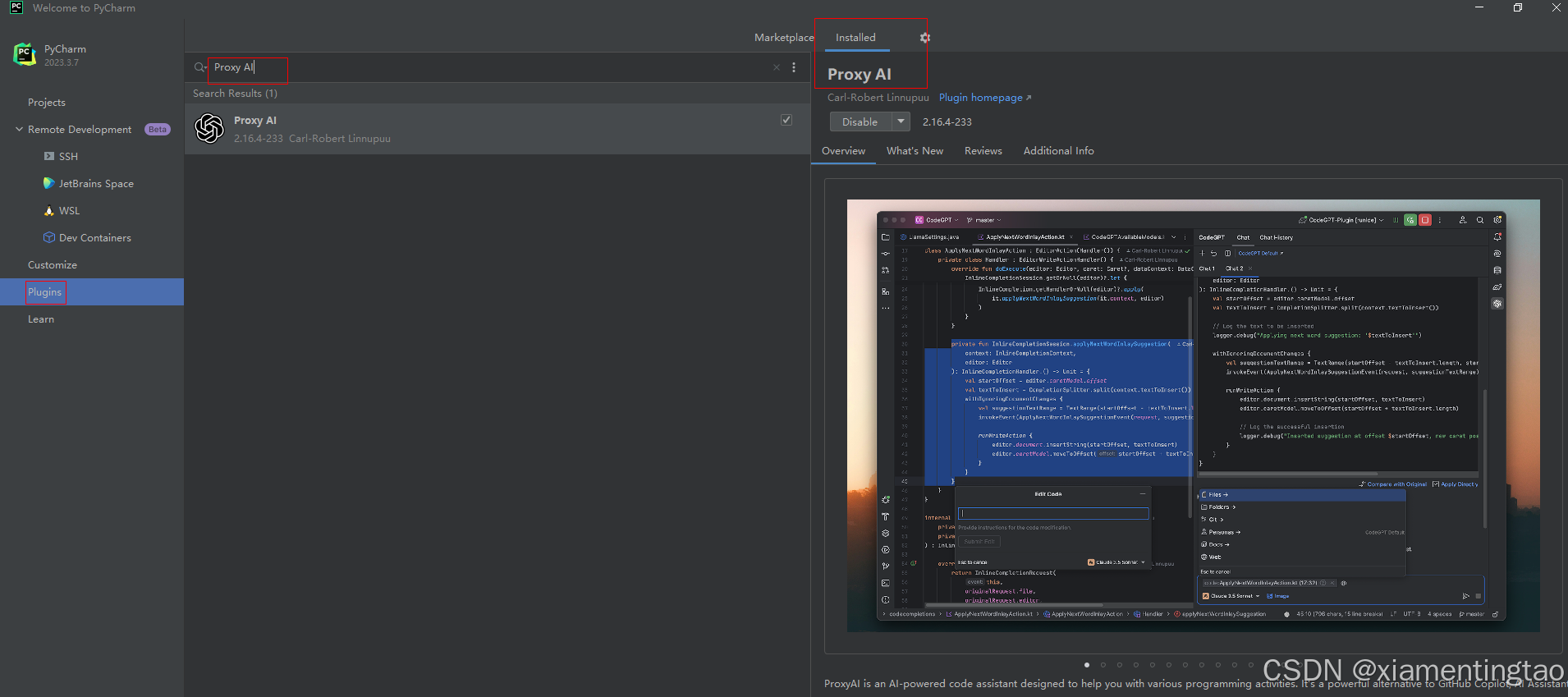Image resolution: width=1568 pixels, height=697 pixels.
Task: Open the Plugin homepage link
Action: point(985,98)
